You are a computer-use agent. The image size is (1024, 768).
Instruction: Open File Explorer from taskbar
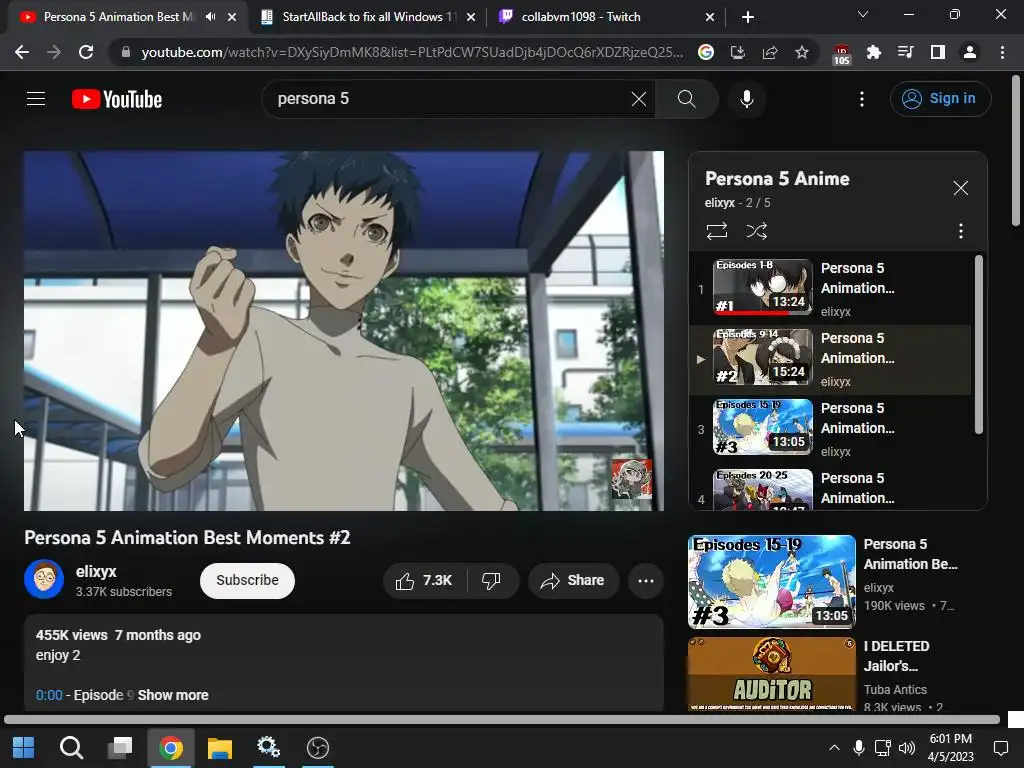pos(219,748)
